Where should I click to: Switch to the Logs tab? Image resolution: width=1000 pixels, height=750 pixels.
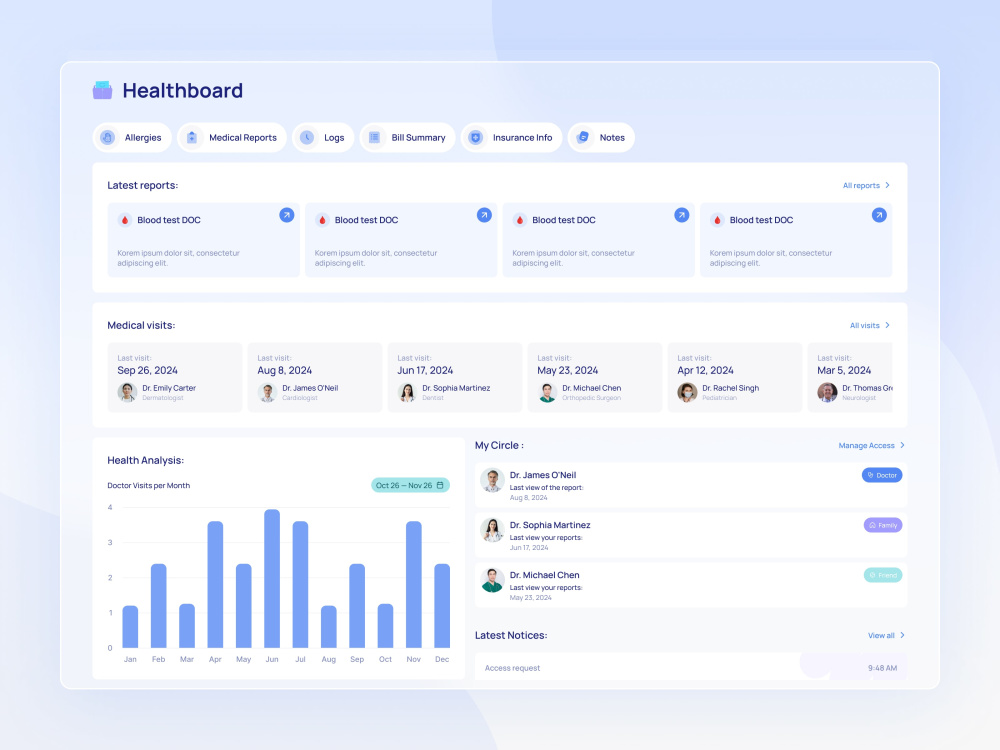(x=323, y=137)
